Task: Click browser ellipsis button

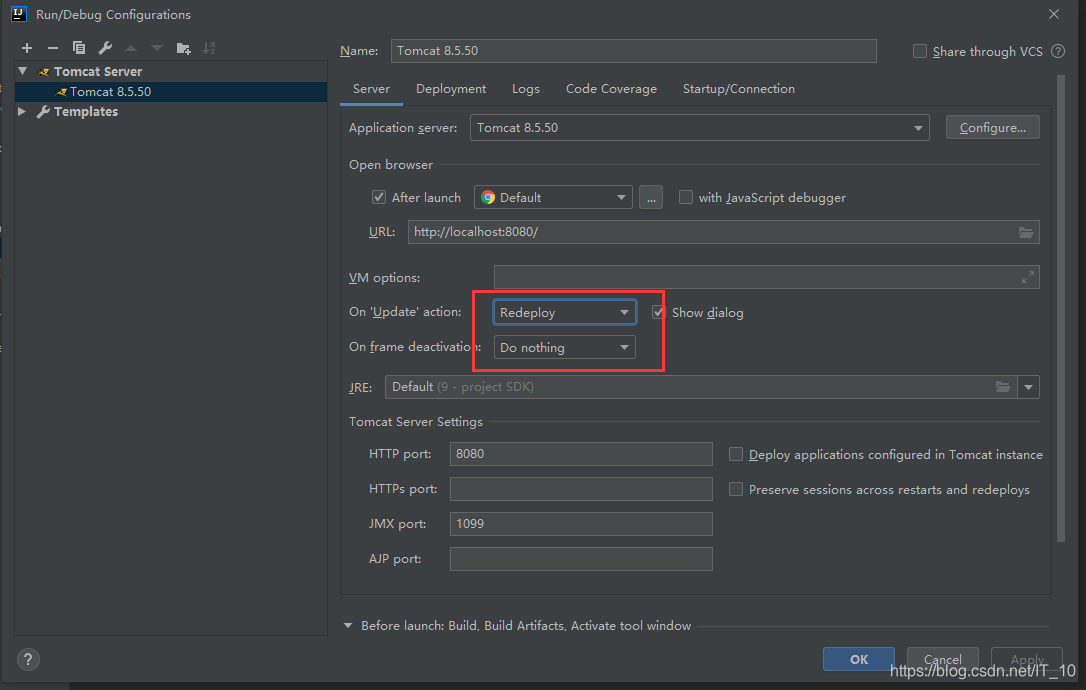Action: pyautogui.click(x=650, y=197)
